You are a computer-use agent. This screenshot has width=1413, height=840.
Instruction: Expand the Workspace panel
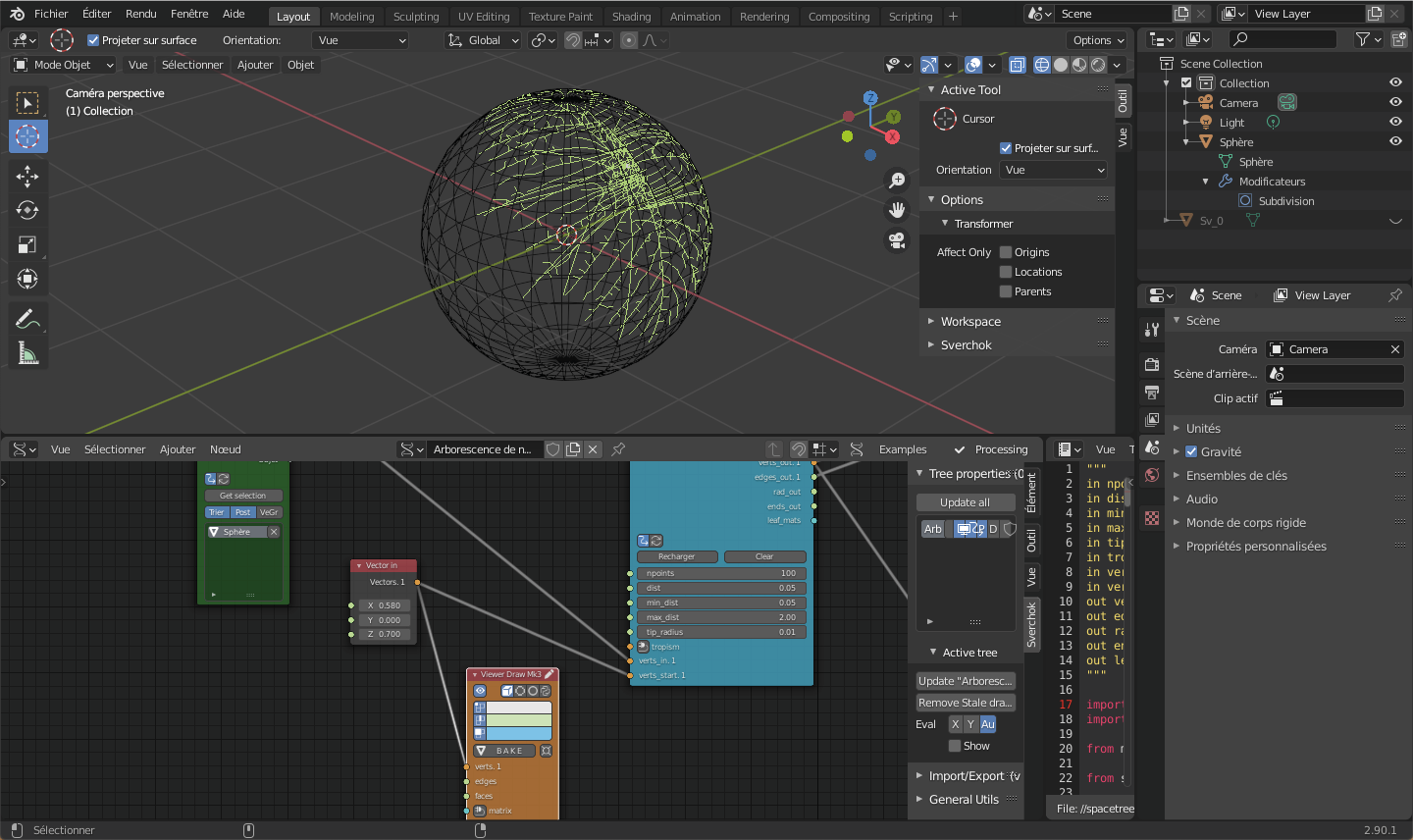click(x=970, y=322)
